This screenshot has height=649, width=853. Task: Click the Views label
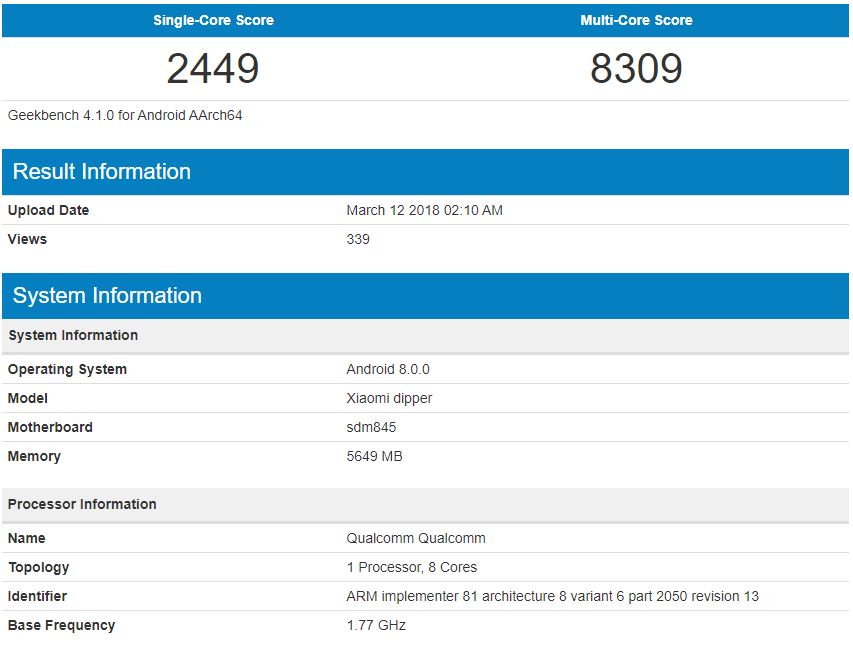27,239
